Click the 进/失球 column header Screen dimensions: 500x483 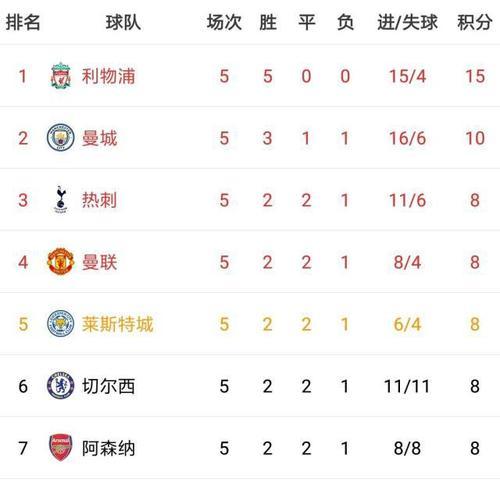point(407,22)
